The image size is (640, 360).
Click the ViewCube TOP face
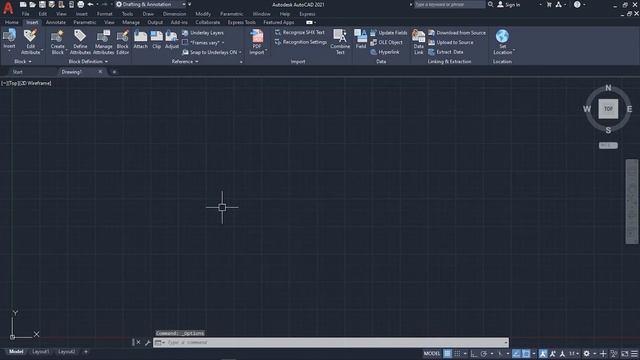coord(608,109)
